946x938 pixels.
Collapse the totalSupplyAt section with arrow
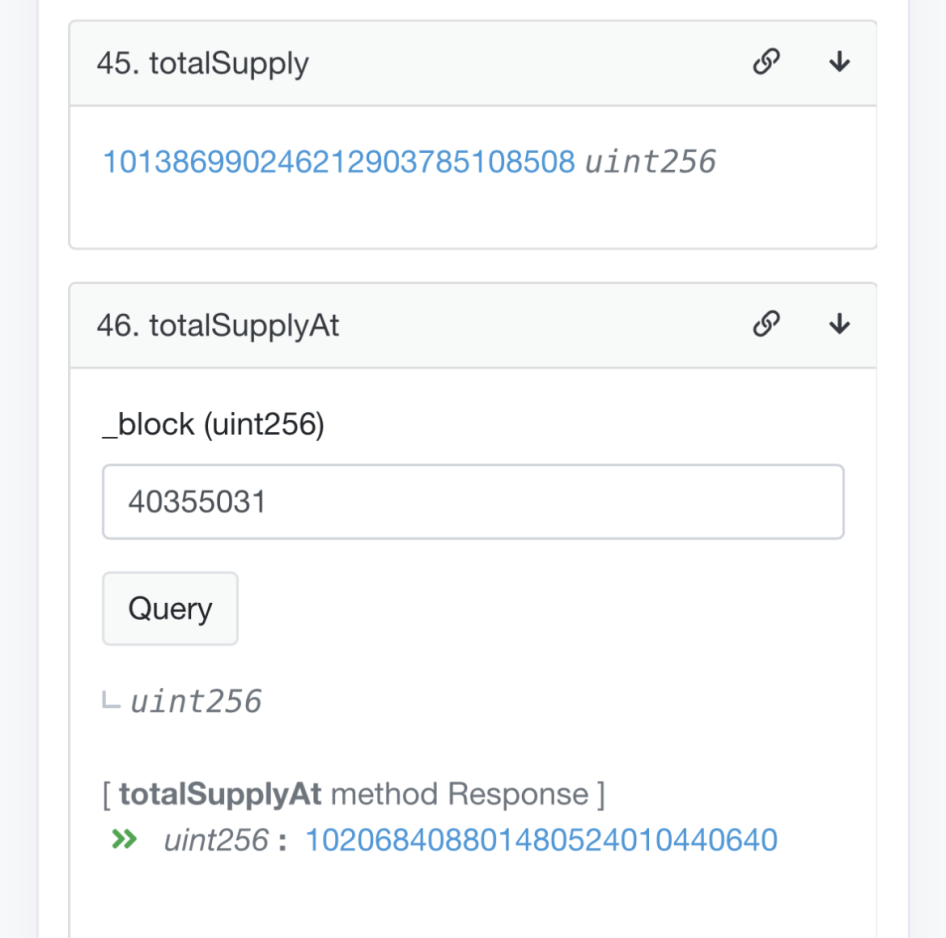point(839,325)
